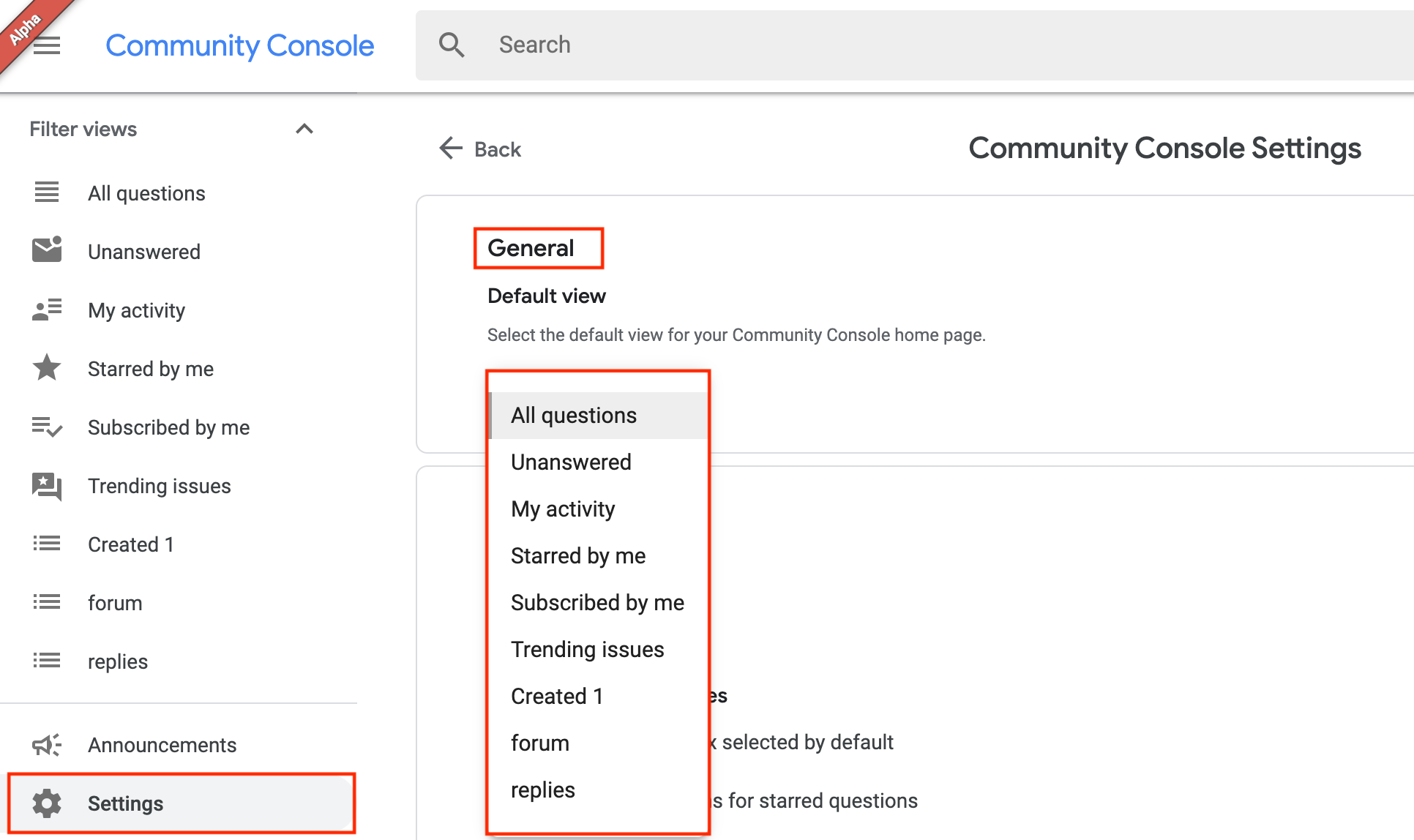Click the Community Console title link
This screenshot has width=1414, height=840.
pos(239,45)
